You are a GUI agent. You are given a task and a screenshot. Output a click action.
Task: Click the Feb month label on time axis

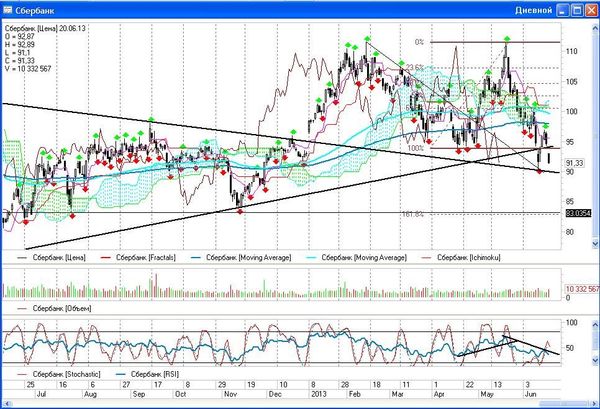coord(354,394)
